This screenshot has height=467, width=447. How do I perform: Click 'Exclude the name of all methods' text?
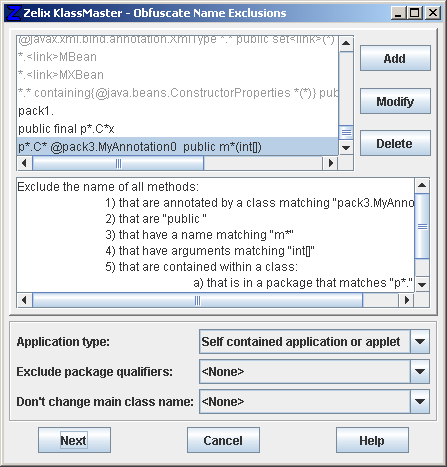(x=108, y=187)
